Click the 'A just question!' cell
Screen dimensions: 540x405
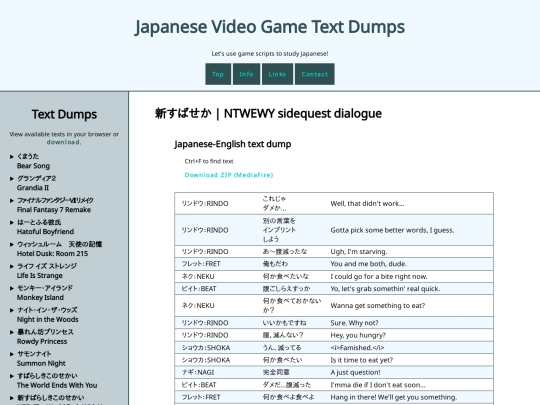pyautogui.click(x=355, y=372)
